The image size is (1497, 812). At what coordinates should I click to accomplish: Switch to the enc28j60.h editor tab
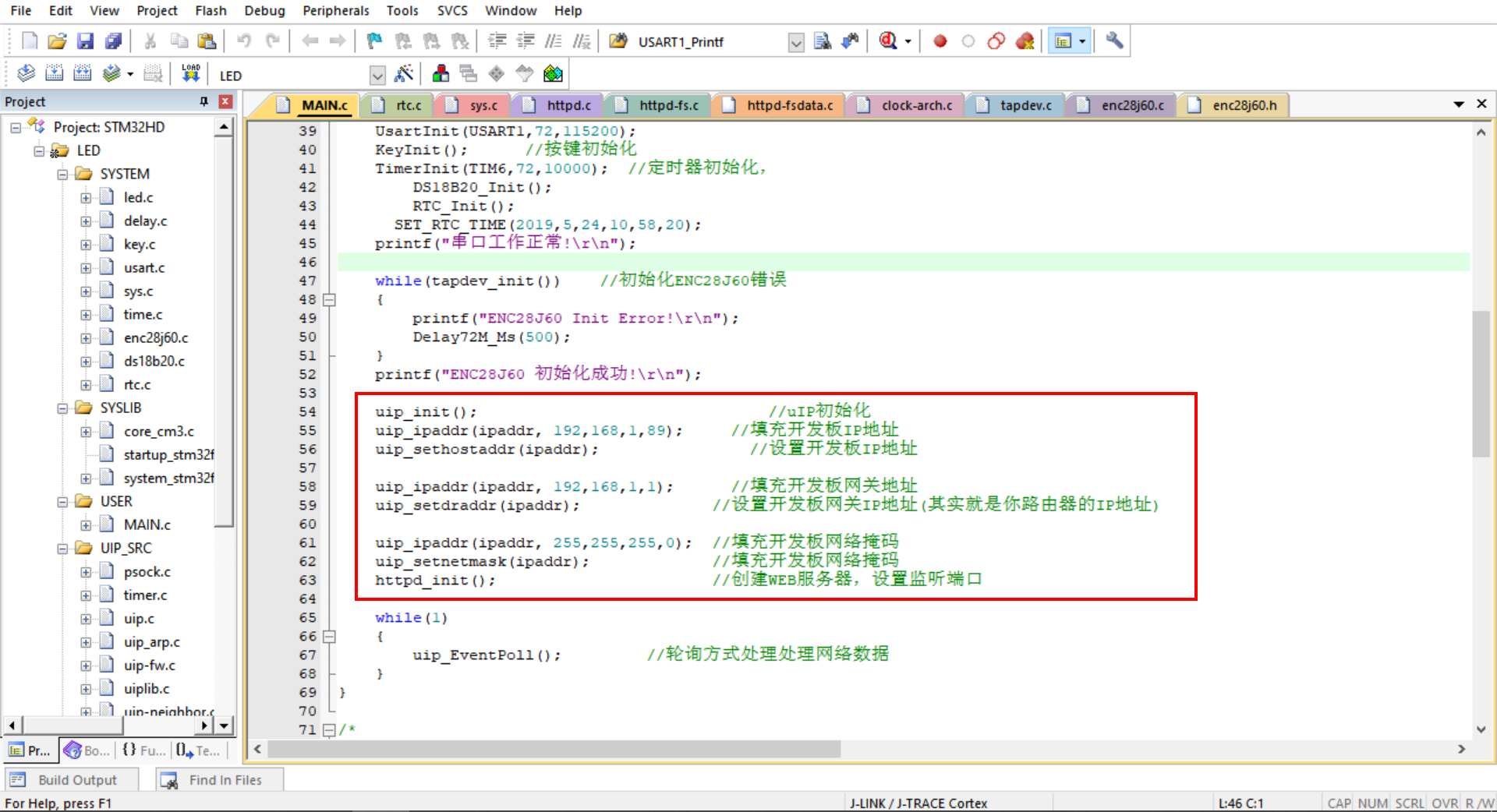coord(1235,105)
